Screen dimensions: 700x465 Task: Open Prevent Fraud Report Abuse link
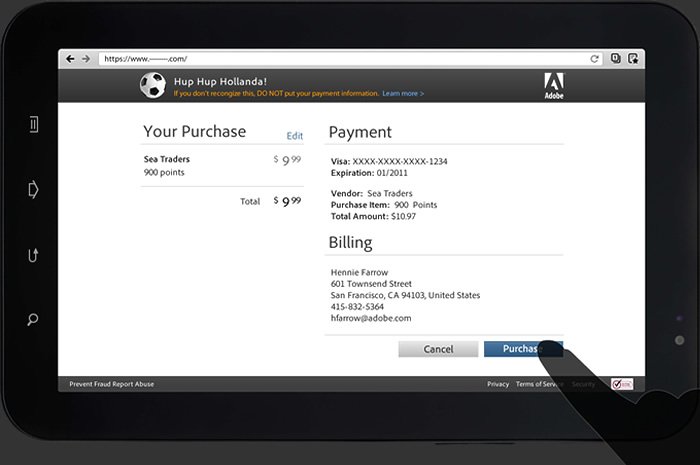112,384
